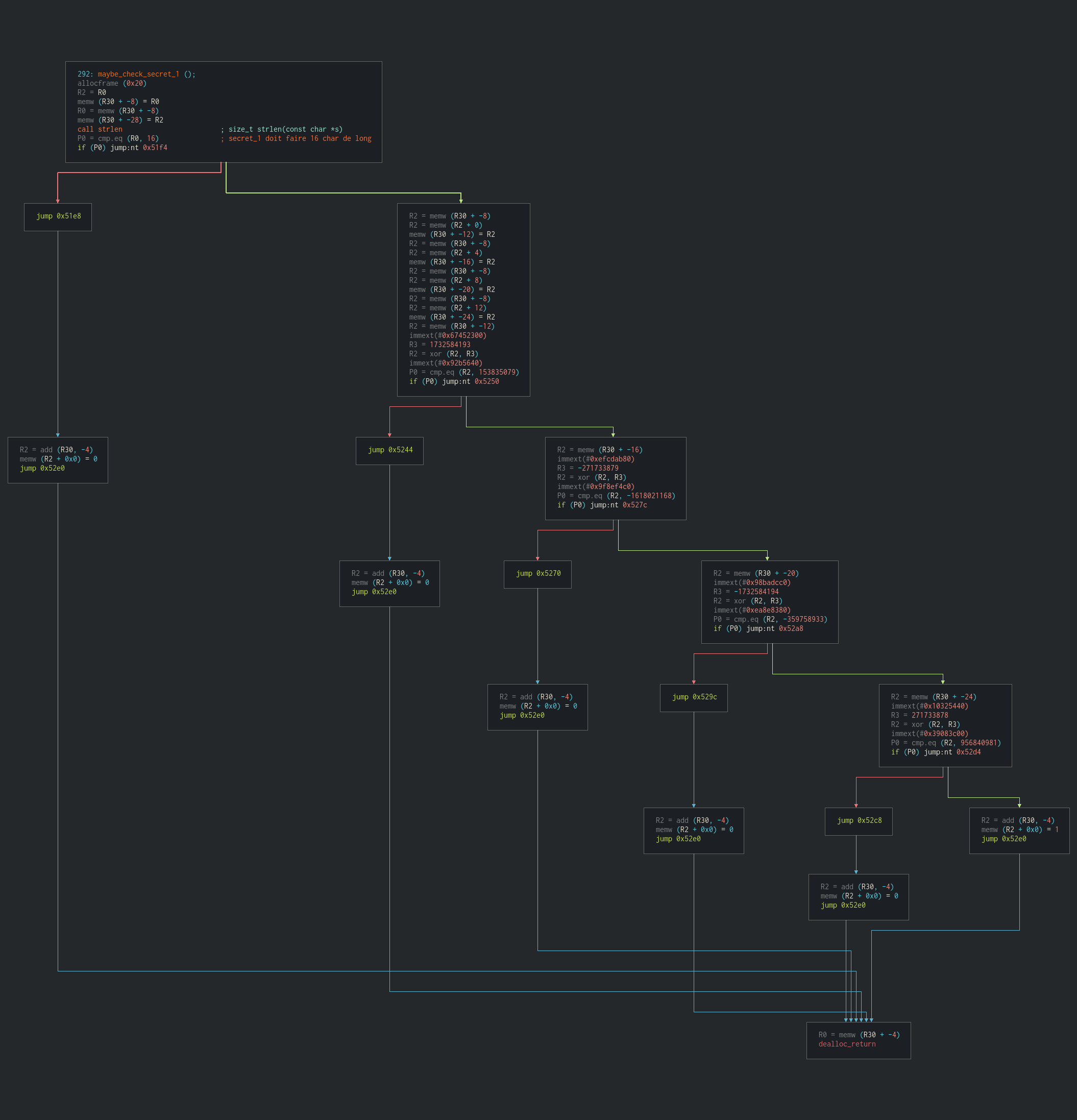The height and width of the screenshot is (1120, 1077).
Task: Select the 'if (P0) jump:nt 0x527c' line
Action: pyautogui.click(x=602, y=505)
